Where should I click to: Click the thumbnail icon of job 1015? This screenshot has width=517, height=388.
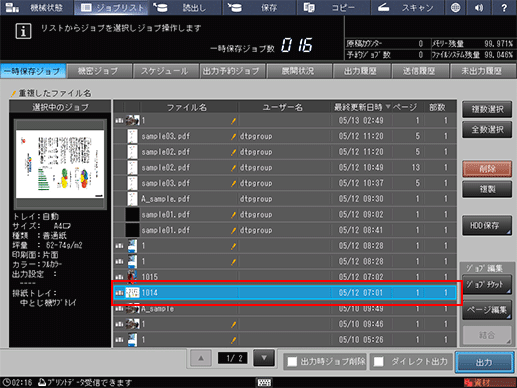pyautogui.click(x=132, y=276)
